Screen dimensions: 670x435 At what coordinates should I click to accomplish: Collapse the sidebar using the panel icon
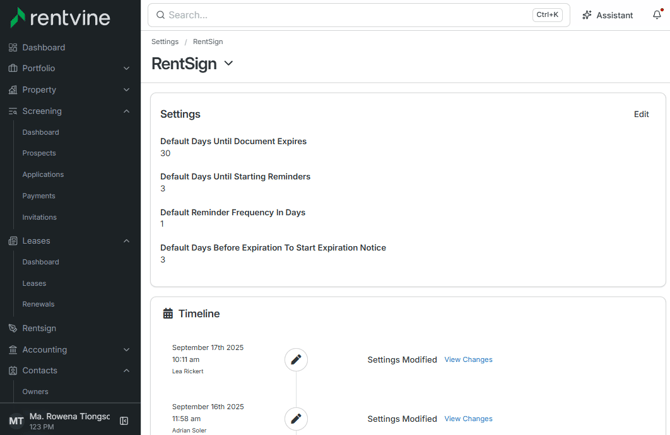pyautogui.click(x=124, y=421)
